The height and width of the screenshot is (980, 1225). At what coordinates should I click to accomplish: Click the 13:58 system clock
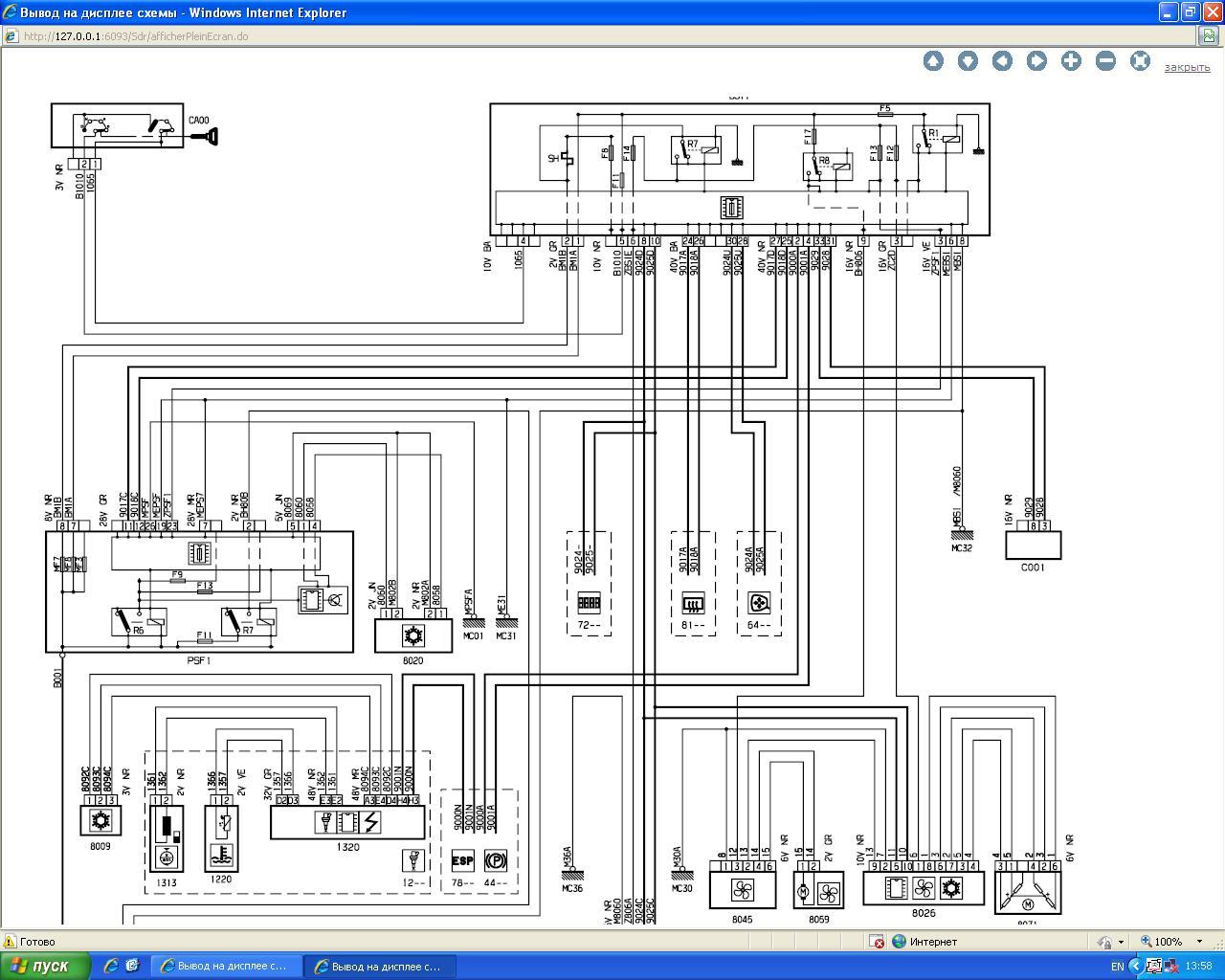point(1198,967)
